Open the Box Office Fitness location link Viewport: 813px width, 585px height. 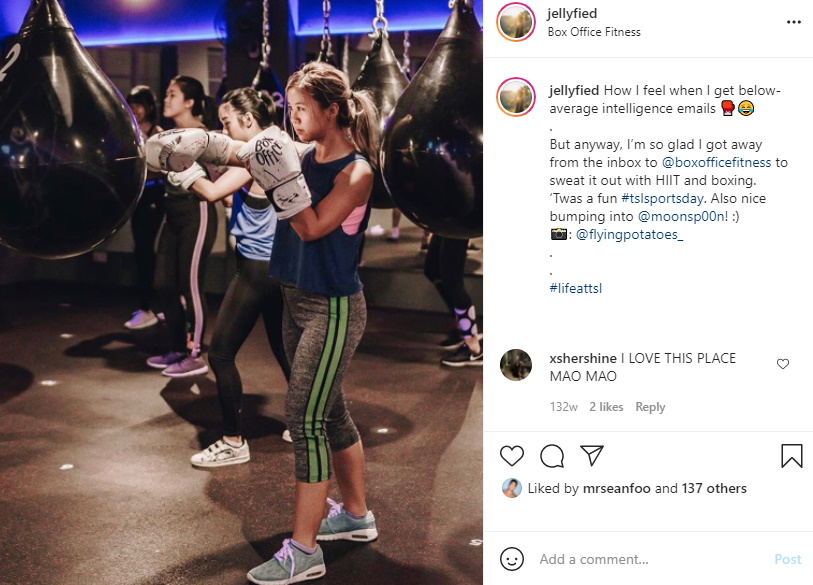tap(594, 32)
